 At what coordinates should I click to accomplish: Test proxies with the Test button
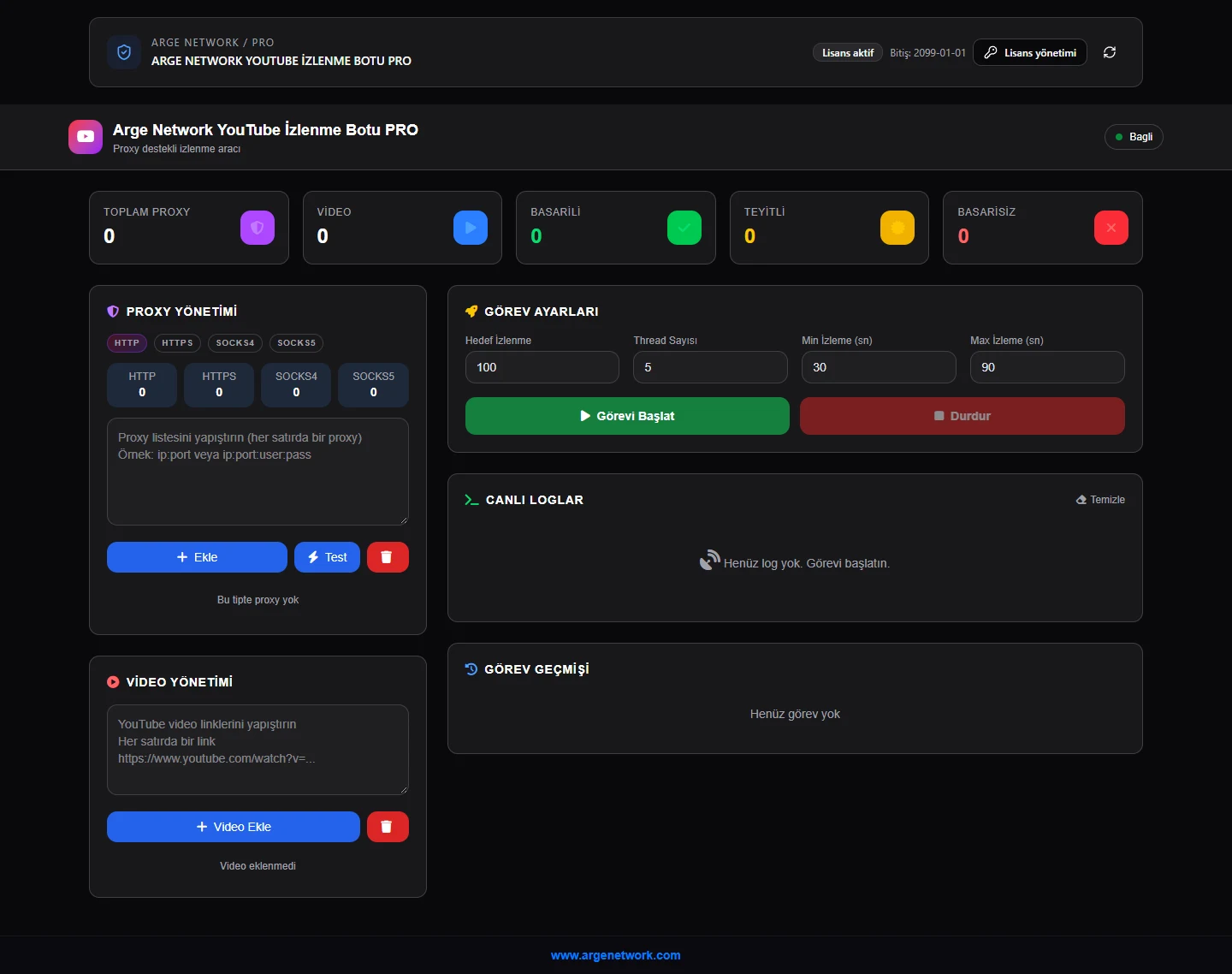pyautogui.click(x=327, y=557)
